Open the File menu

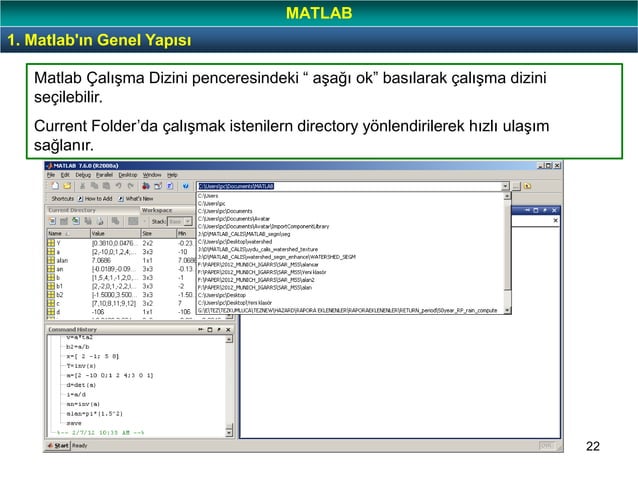tap(51, 175)
